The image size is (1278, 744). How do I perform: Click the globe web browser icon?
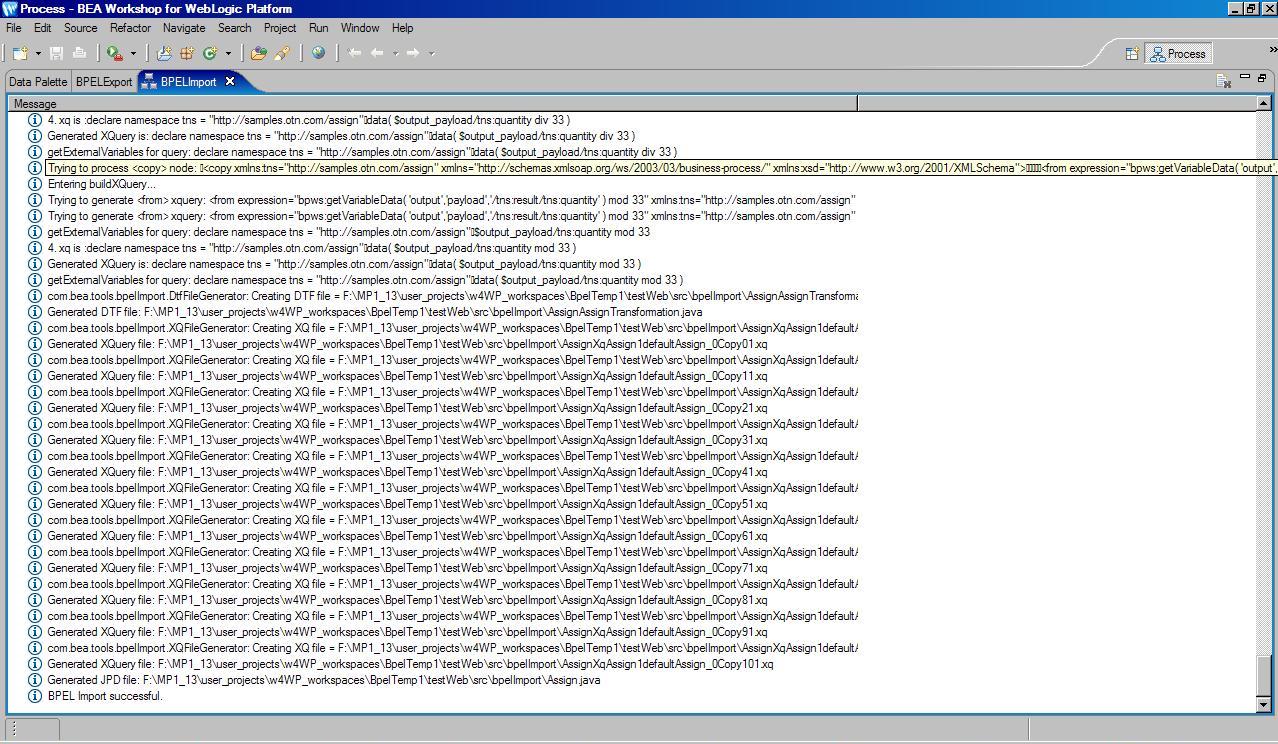coord(318,53)
